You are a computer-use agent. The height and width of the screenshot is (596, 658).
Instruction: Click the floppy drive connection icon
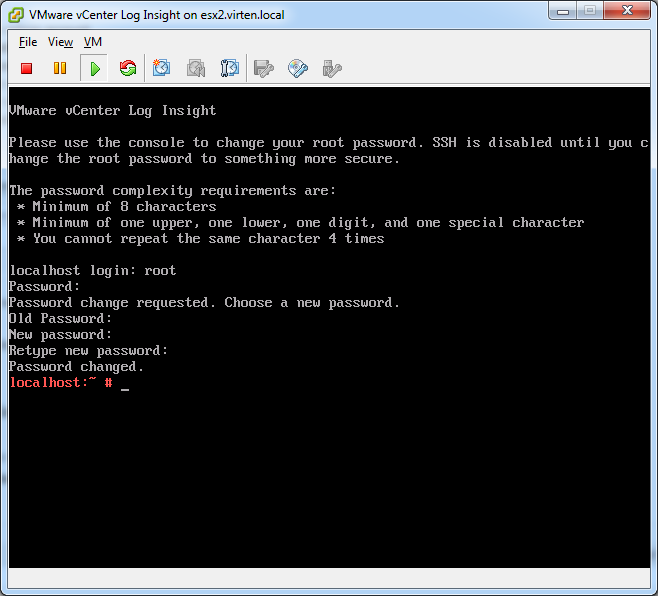264,68
